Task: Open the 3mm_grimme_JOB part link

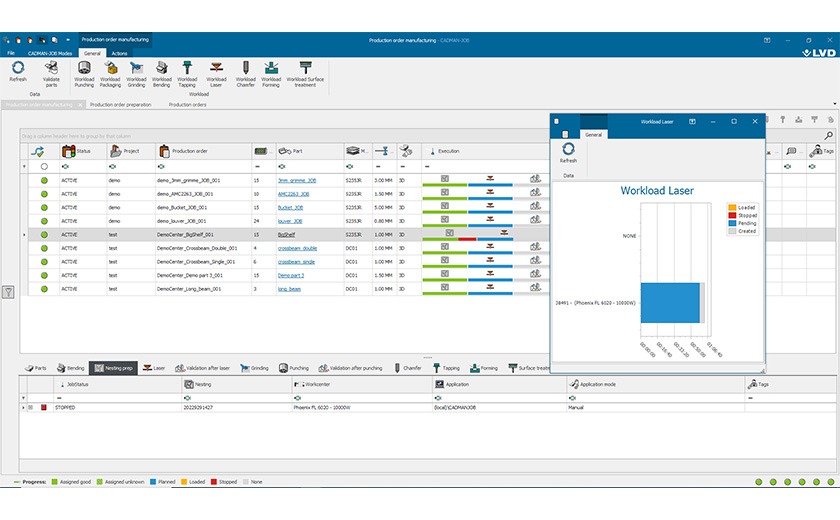Action: (297, 180)
